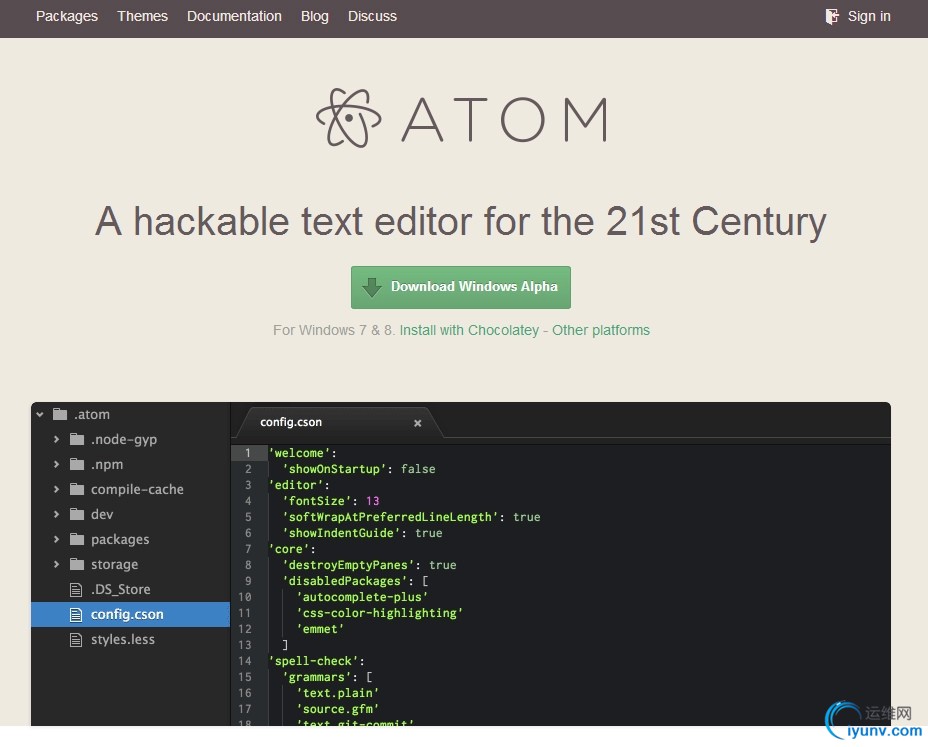
Task: Click the Atom logo icon
Action: tap(349, 118)
